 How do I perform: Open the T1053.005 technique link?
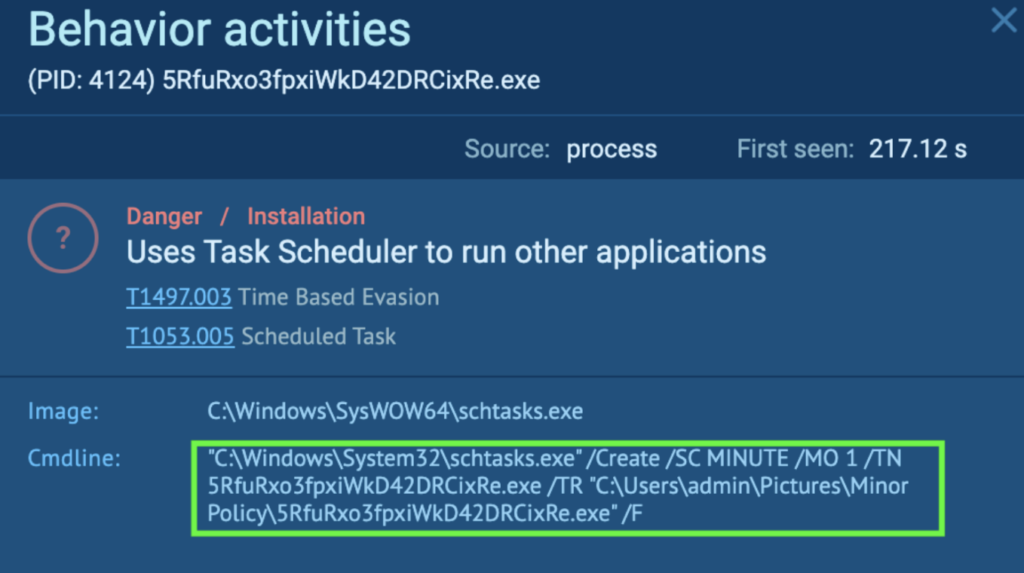click(180, 336)
